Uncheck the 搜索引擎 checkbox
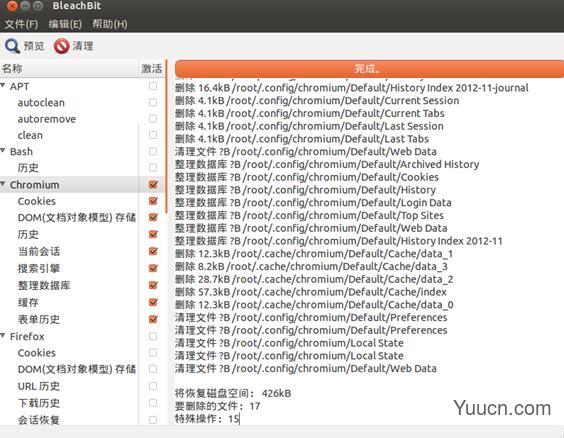Screen dimensions: 564x438 (x=153, y=268)
